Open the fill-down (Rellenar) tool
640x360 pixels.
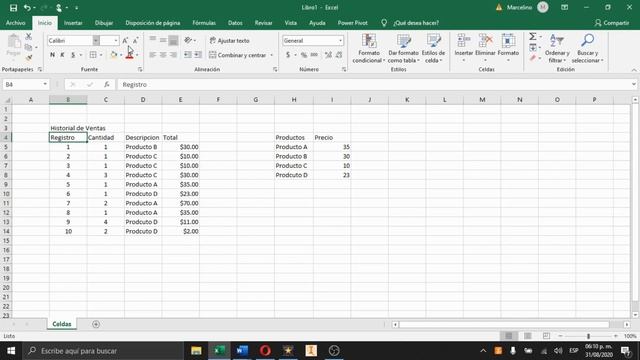pos(533,48)
